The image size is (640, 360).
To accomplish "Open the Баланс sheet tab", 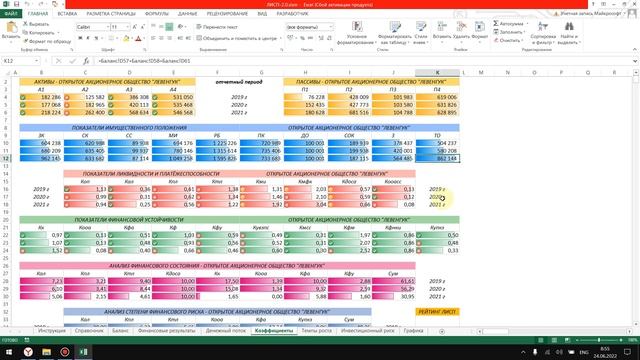I will (x=120, y=331).
